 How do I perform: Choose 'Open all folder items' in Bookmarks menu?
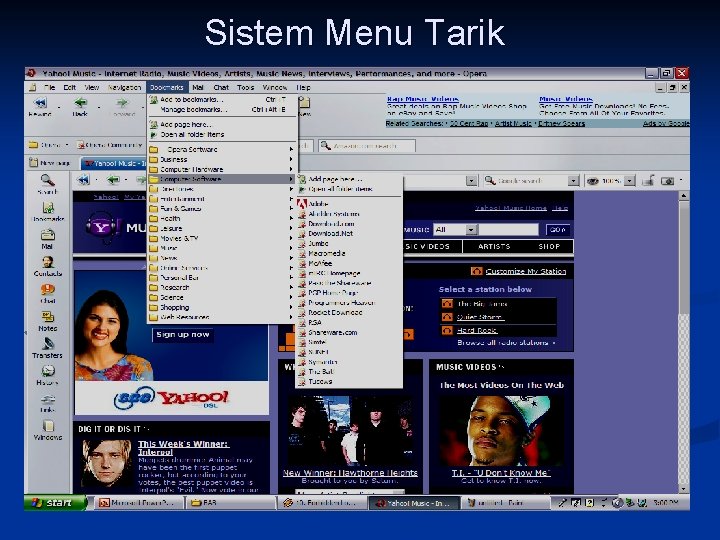tap(221, 135)
